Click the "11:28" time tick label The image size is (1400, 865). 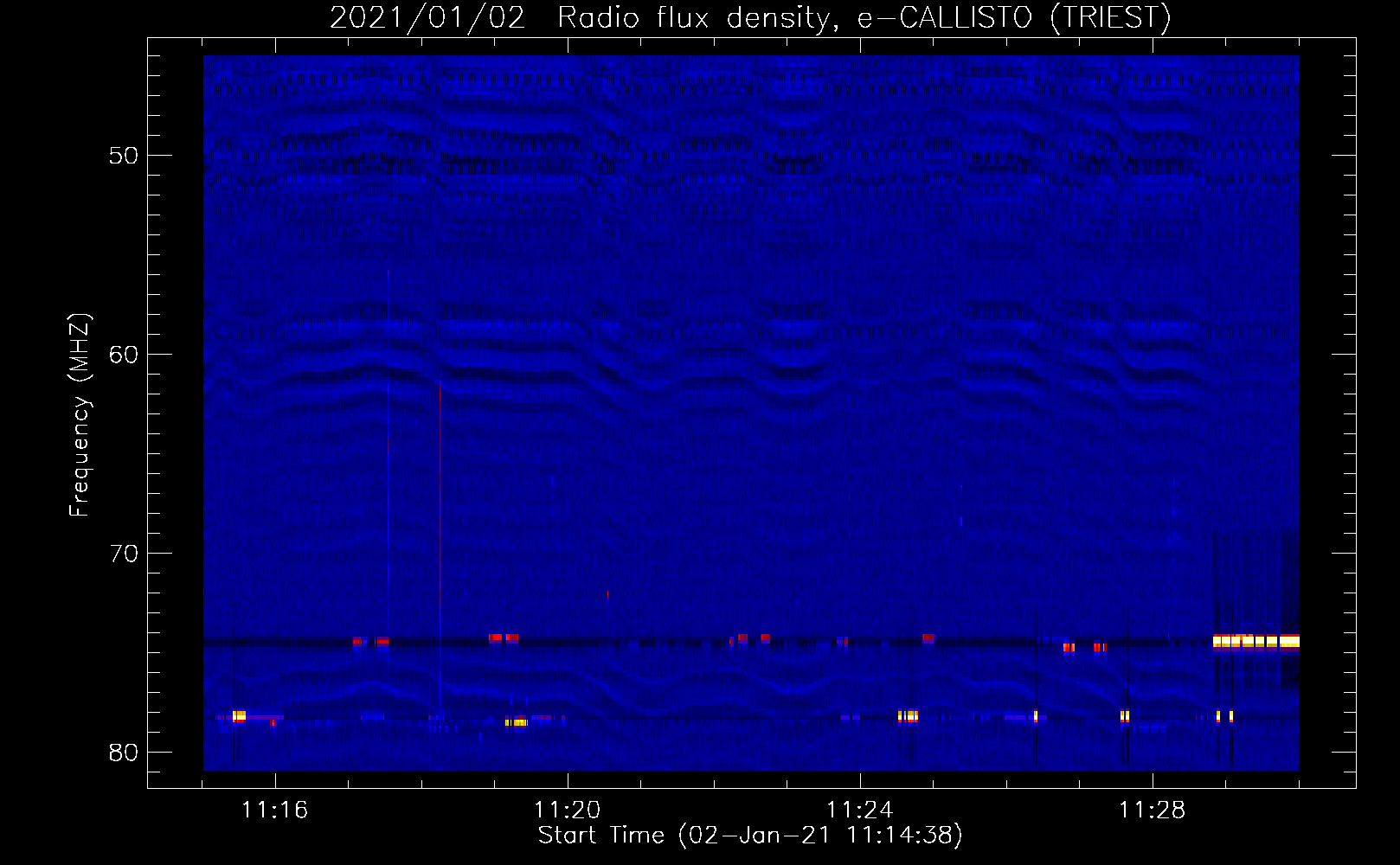point(1152,811)
